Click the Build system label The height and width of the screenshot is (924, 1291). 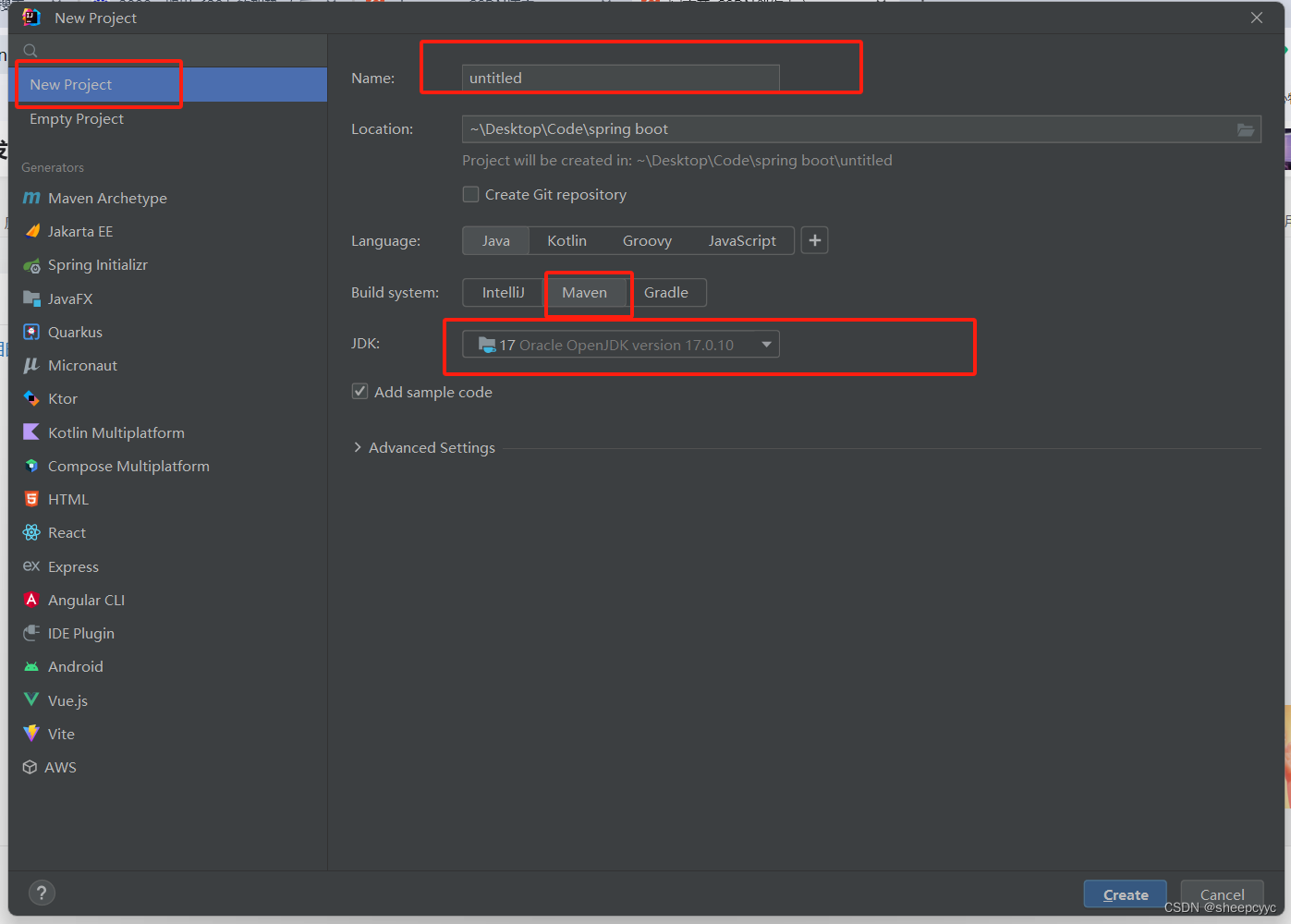395,292
